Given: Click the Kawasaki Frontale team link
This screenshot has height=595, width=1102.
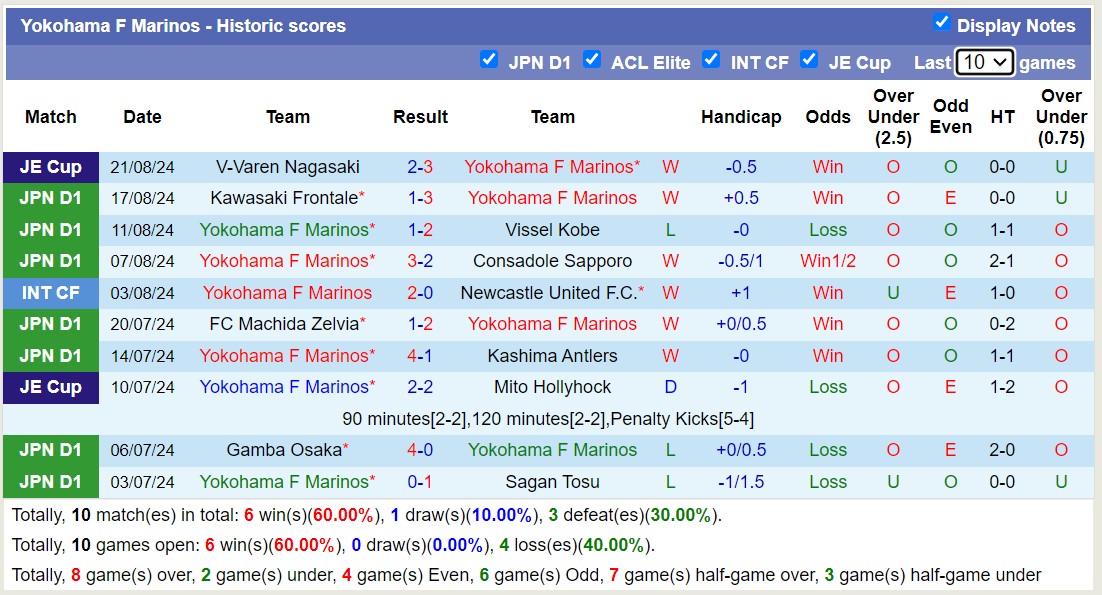Looking at the screenshot, I should [x=288, y=198].
